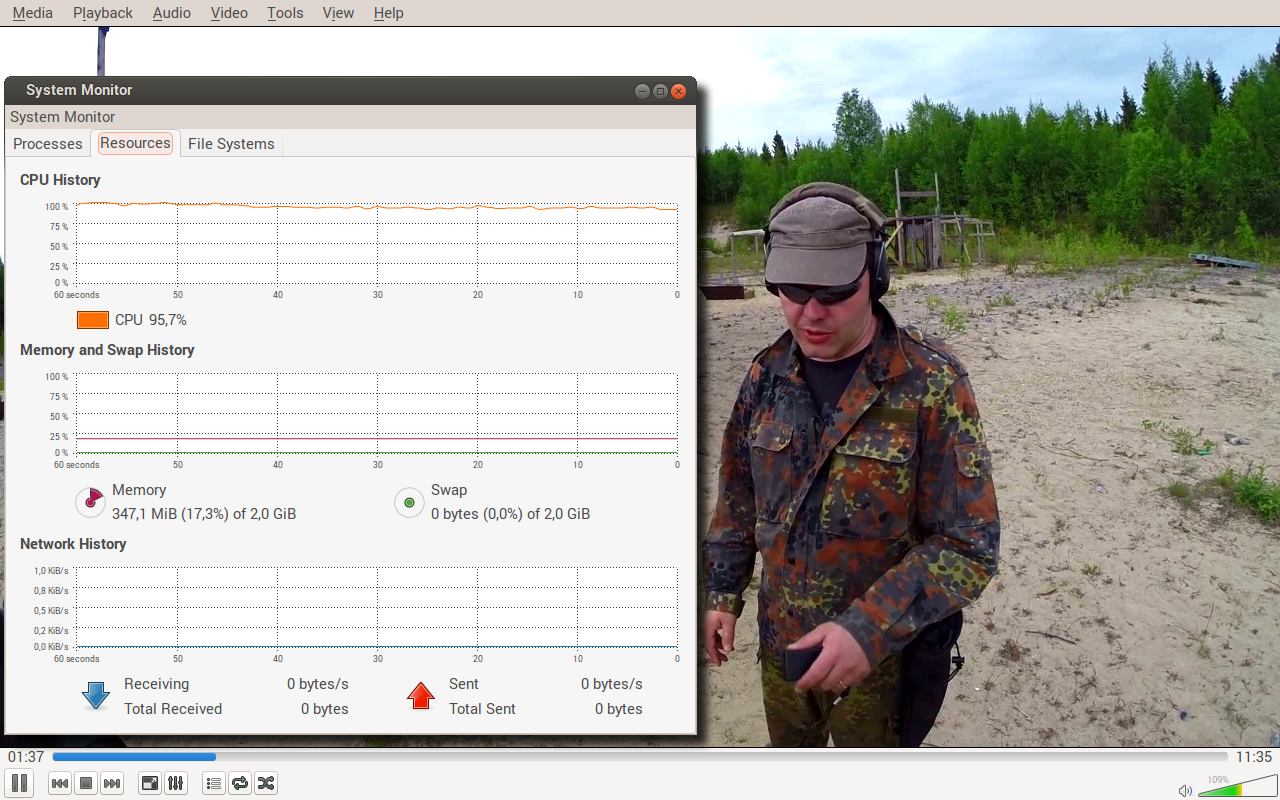Screen dimensions: 1280x800
Task: Click the video seek progress bar
Action: pyautogui.click(x=640, y=757)
